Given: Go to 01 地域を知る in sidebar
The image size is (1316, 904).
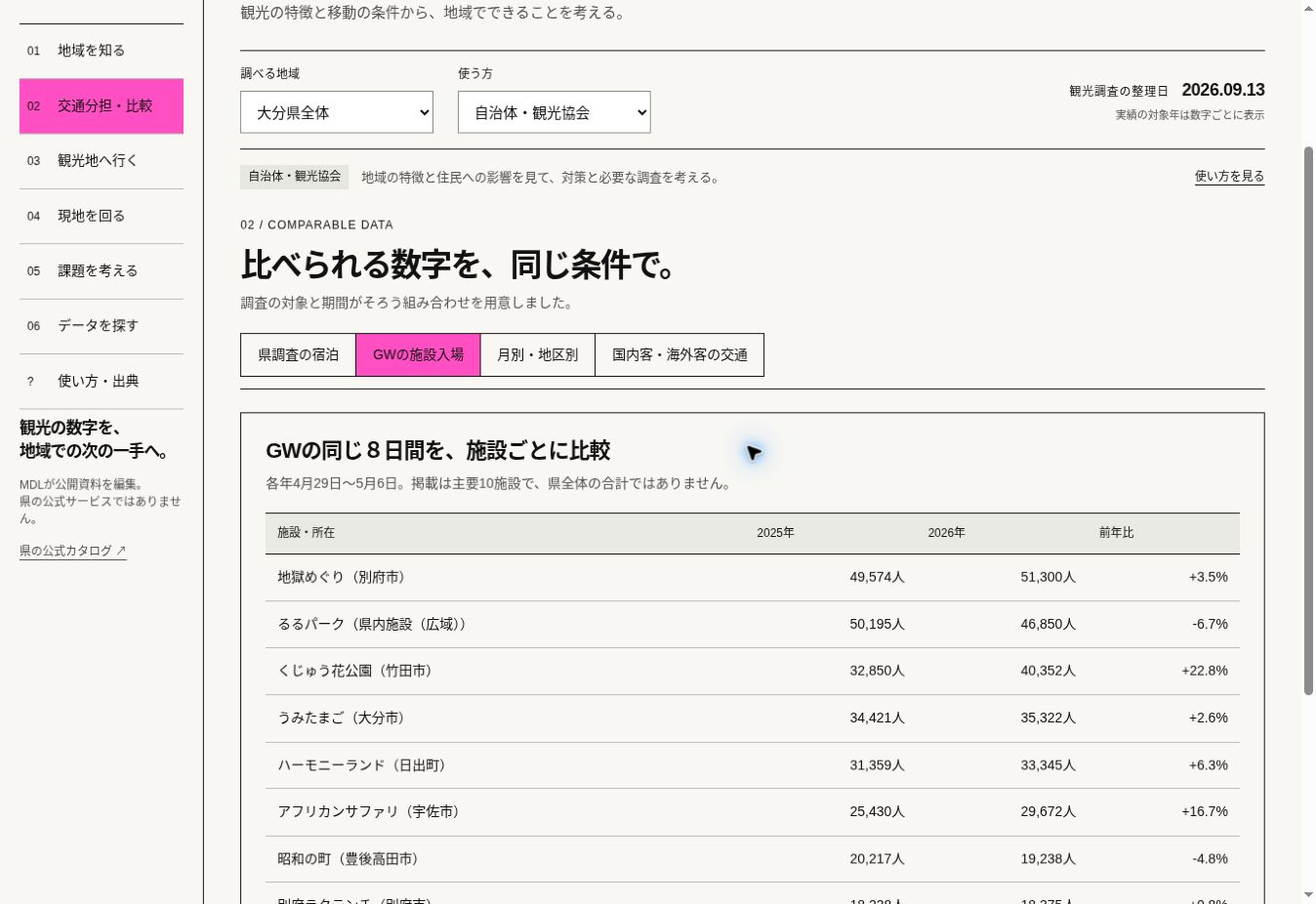Looking at the screenshot, I should pos(102,51).
